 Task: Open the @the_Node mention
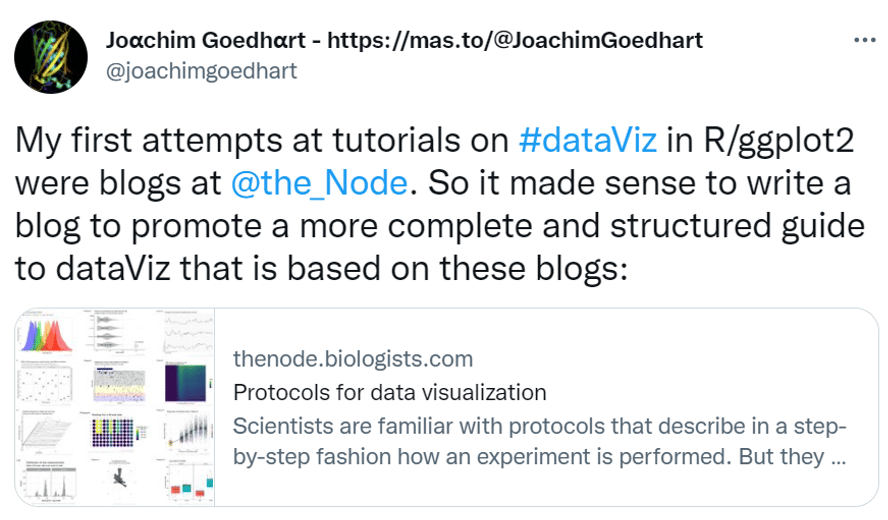tap(320, 184)
